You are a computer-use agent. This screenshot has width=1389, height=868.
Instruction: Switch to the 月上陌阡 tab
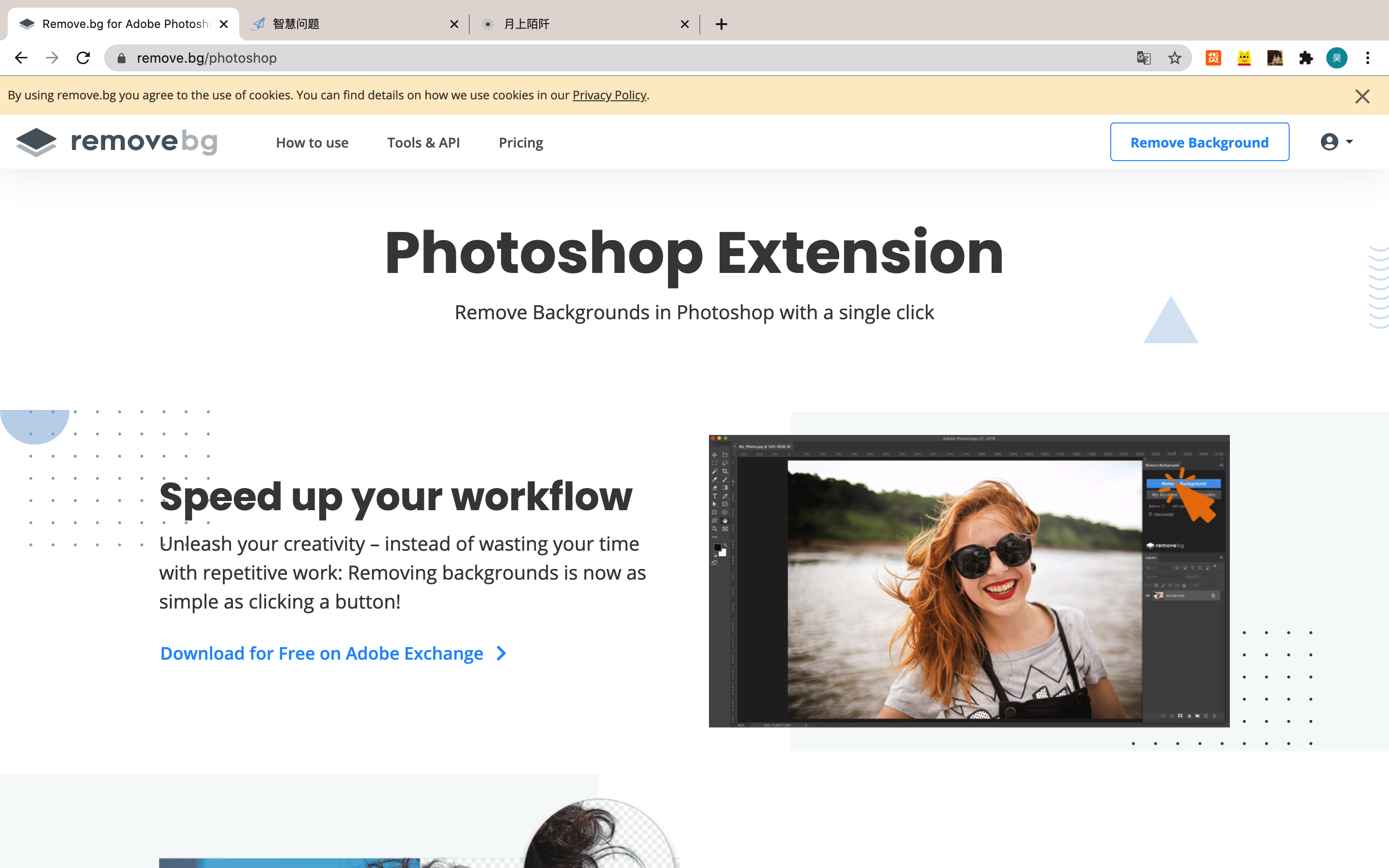coord(585,24)
